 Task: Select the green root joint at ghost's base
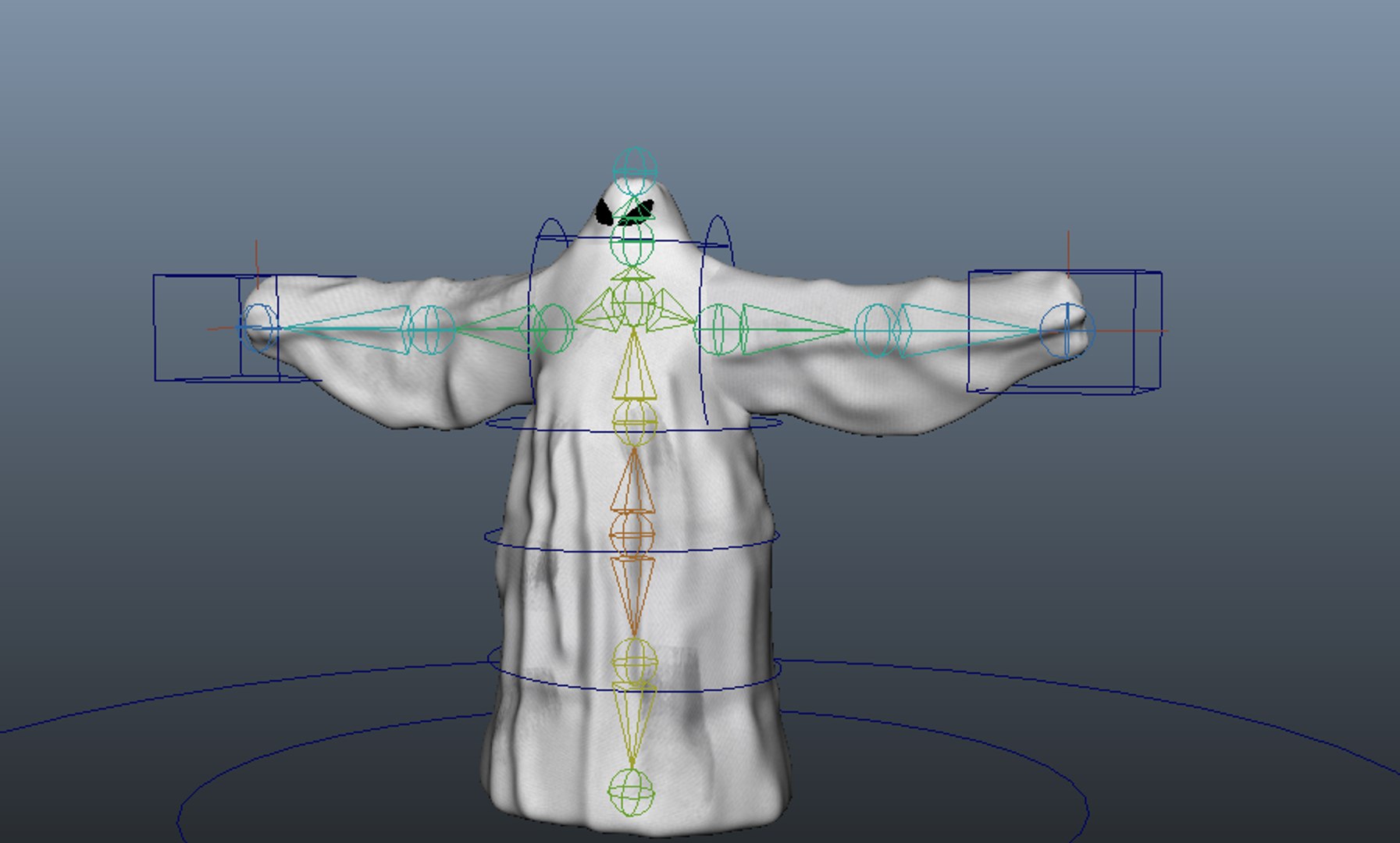pos(632,792)
